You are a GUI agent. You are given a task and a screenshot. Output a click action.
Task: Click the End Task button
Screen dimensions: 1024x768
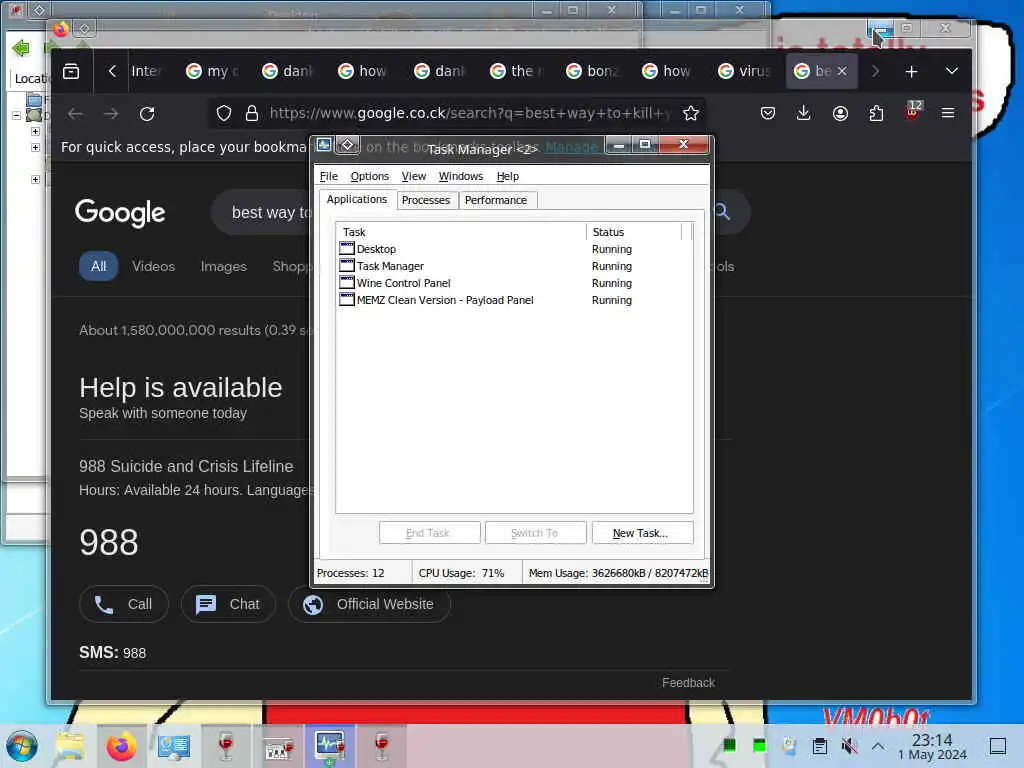[429, 534]
